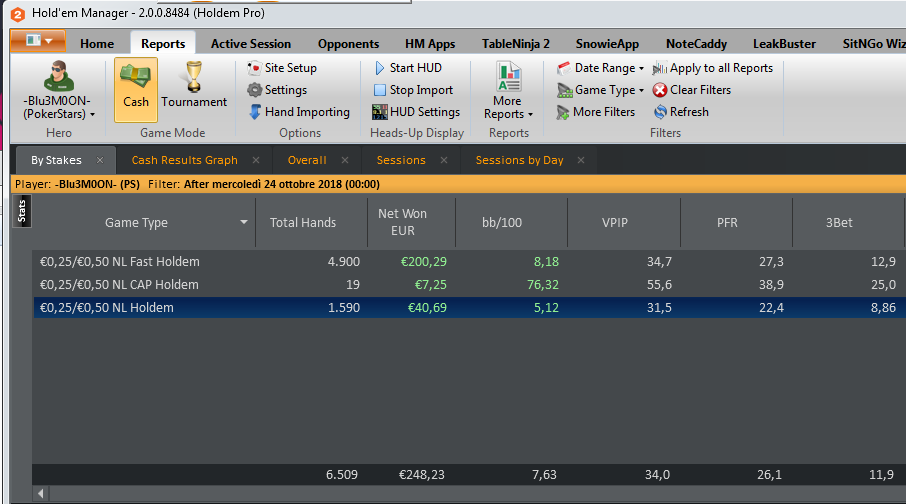The height and width of the screenshot is (504, 906).
Task: Click the Clear Filters label
Action: (700, 90)
